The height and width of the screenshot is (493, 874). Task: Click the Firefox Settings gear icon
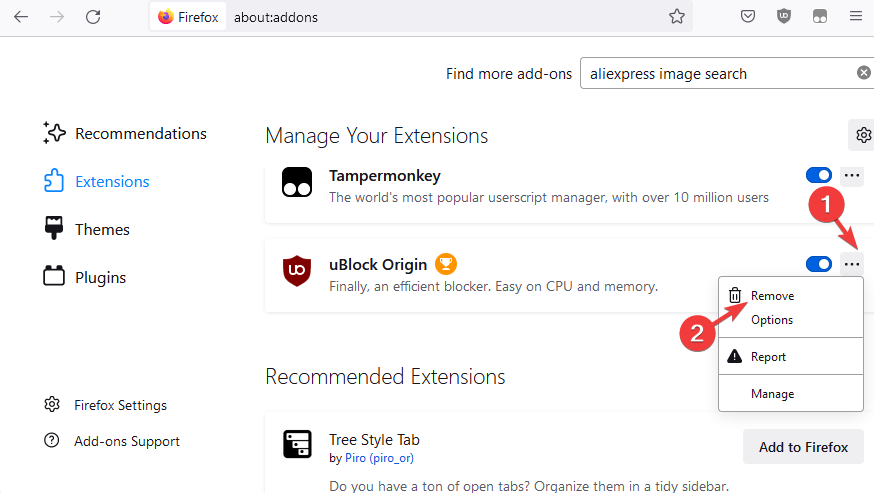[52, 404]
